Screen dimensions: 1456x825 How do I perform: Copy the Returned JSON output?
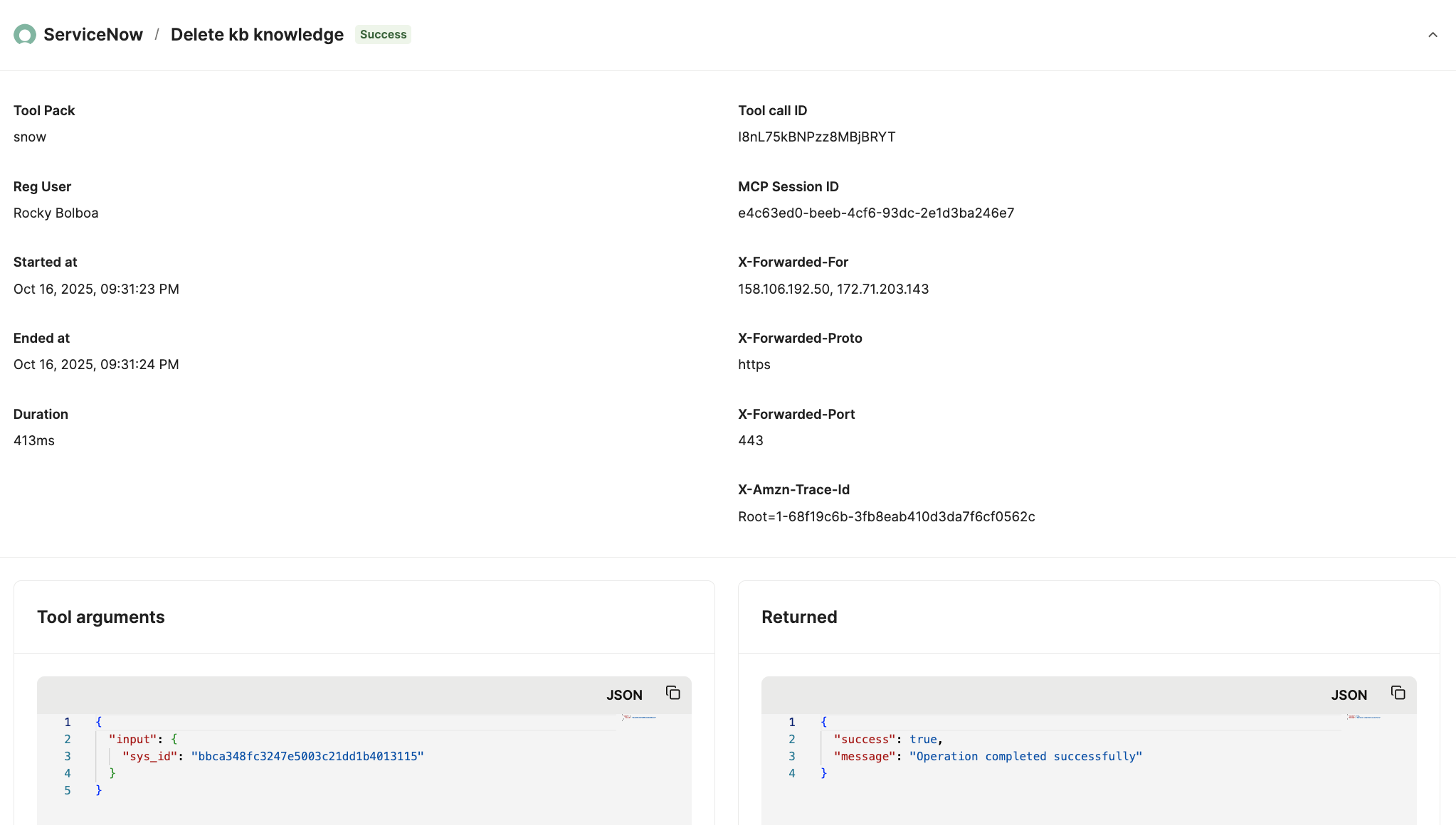click(1398, 693)
